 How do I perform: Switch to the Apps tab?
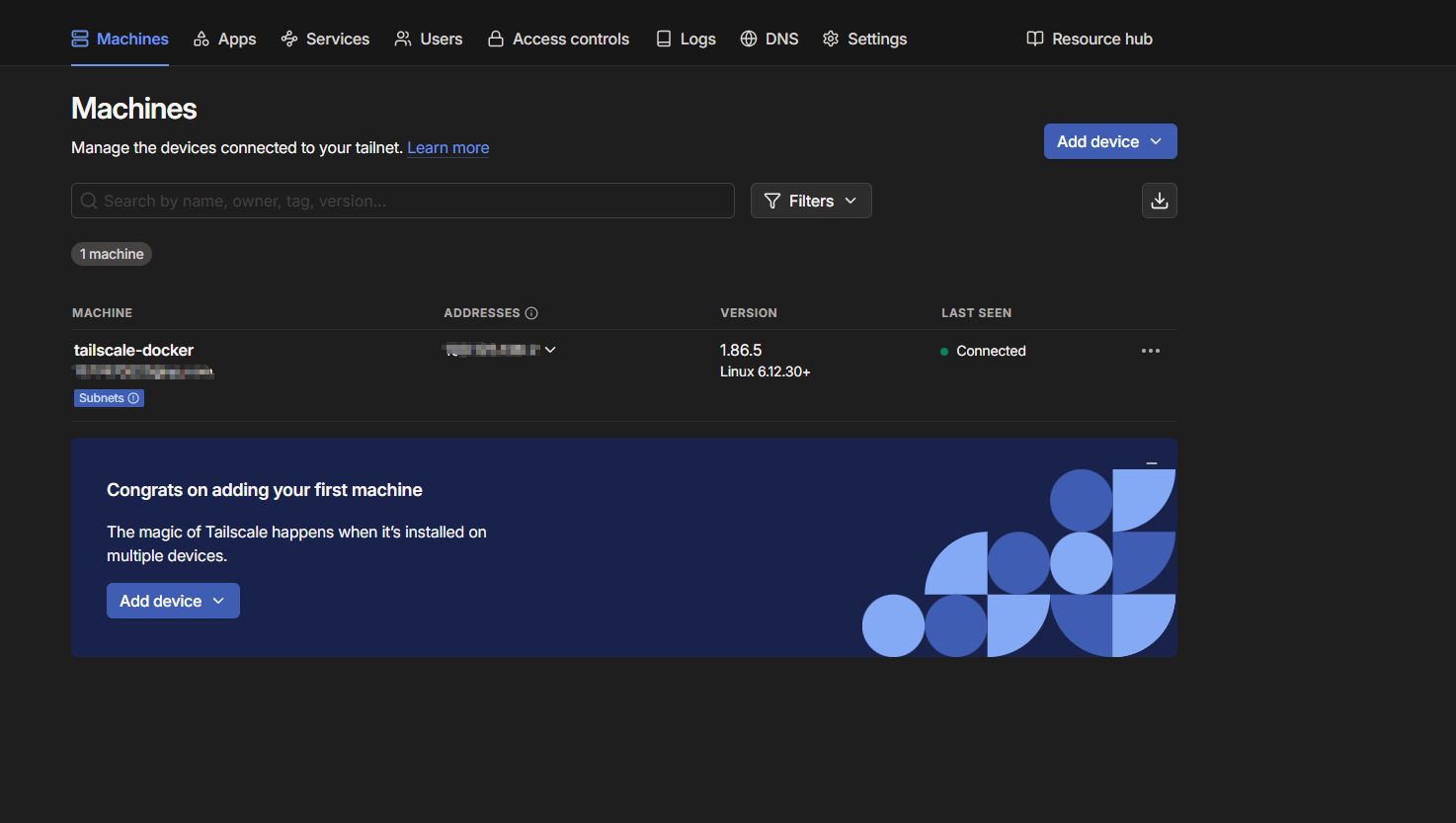click(x=225, y=39)
